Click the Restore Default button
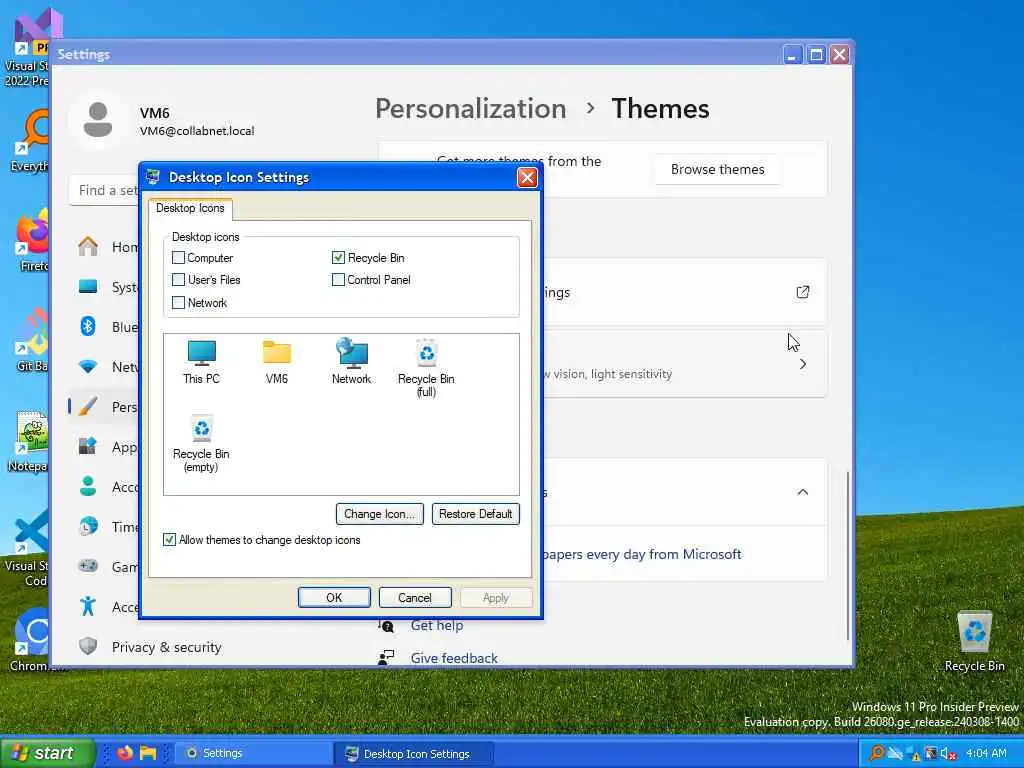 (x=475, y=514)
